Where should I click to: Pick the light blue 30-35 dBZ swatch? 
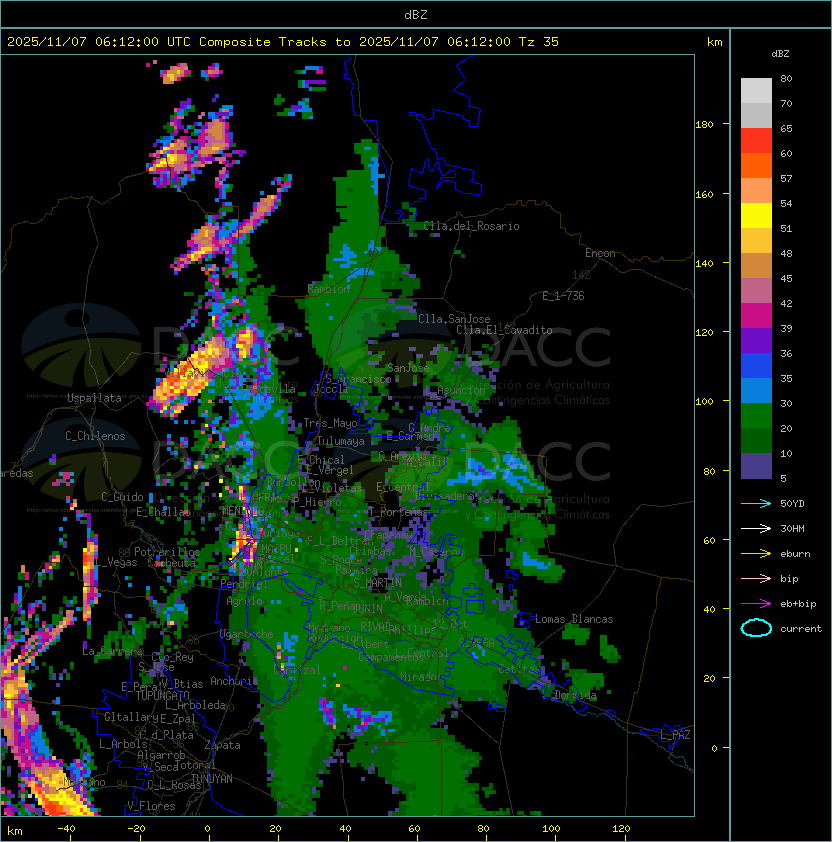(x=756, y=391)
